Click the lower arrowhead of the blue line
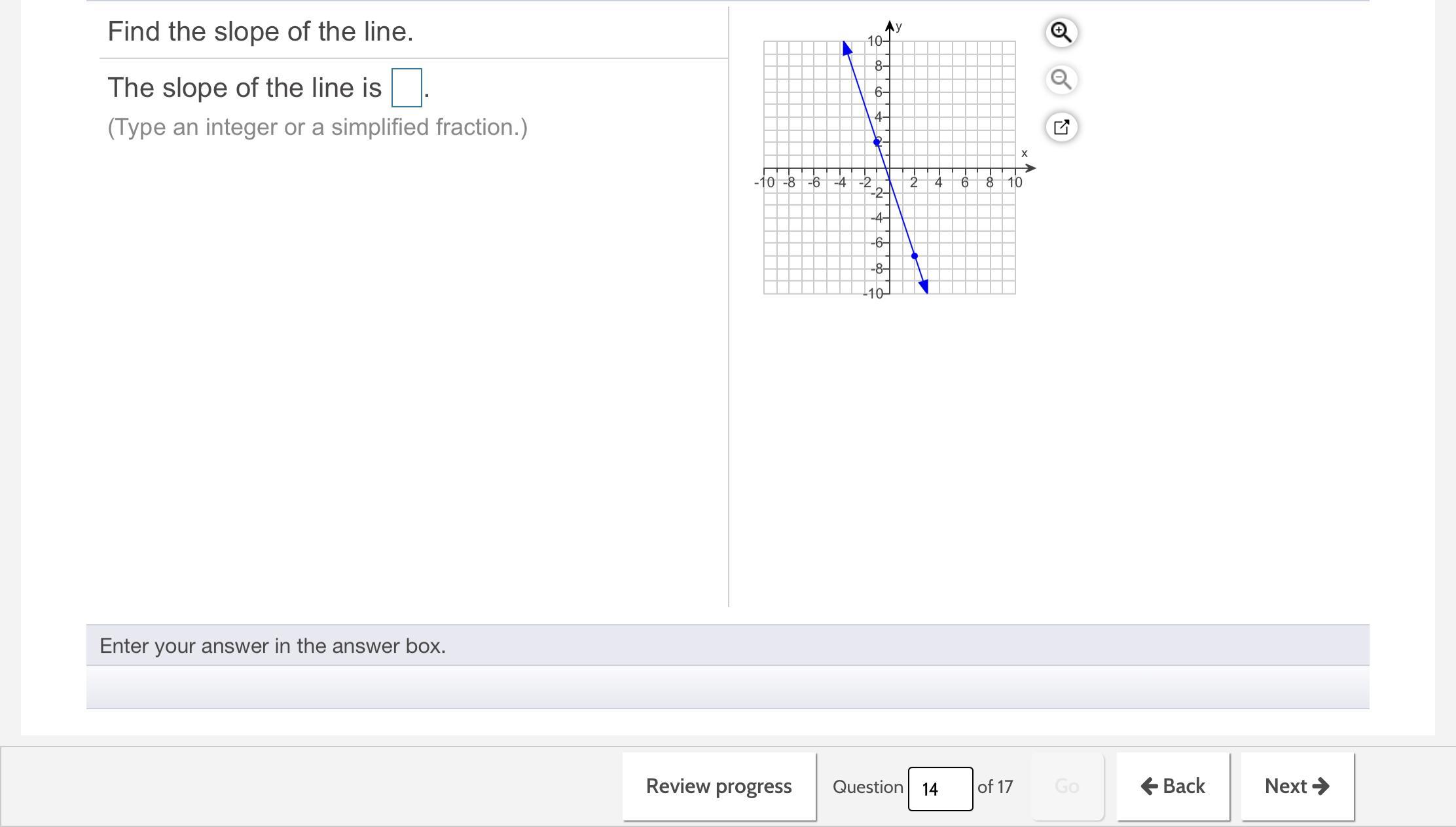 [924, 286]
